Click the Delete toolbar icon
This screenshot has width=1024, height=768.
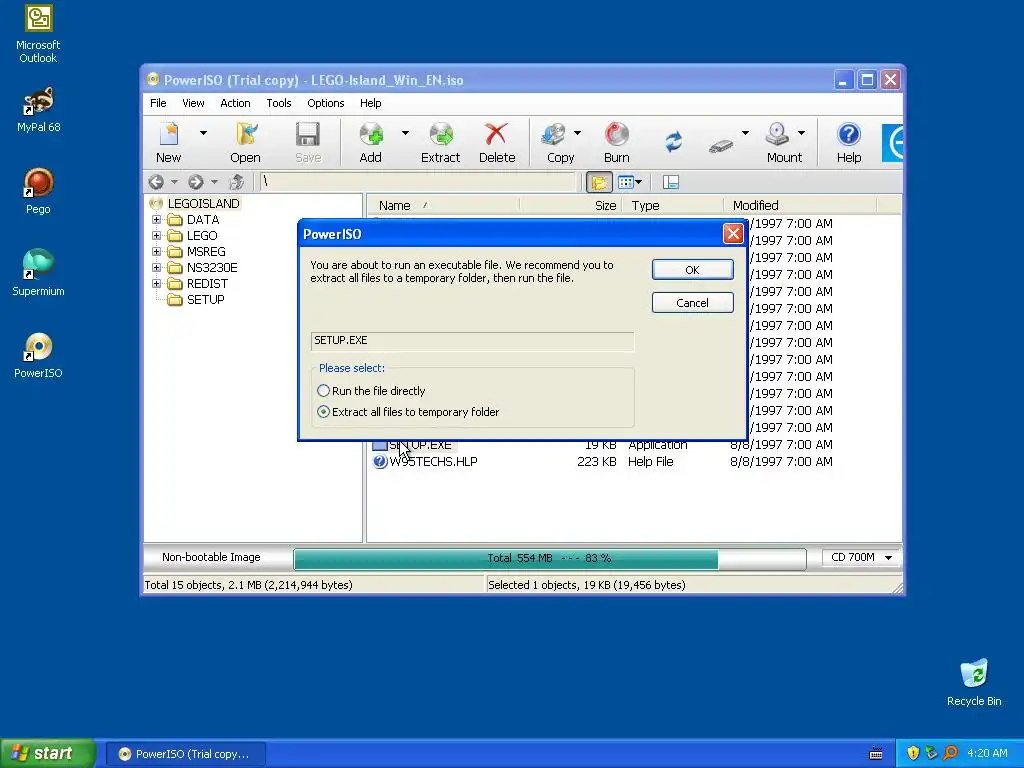(x=496, y=134)
